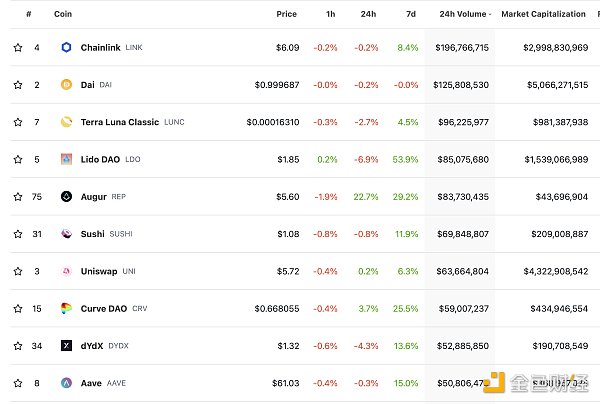Viewport: 600px width, 404px height.
Task: Favorite Chainlink with its star
Action: click(18, 47)
